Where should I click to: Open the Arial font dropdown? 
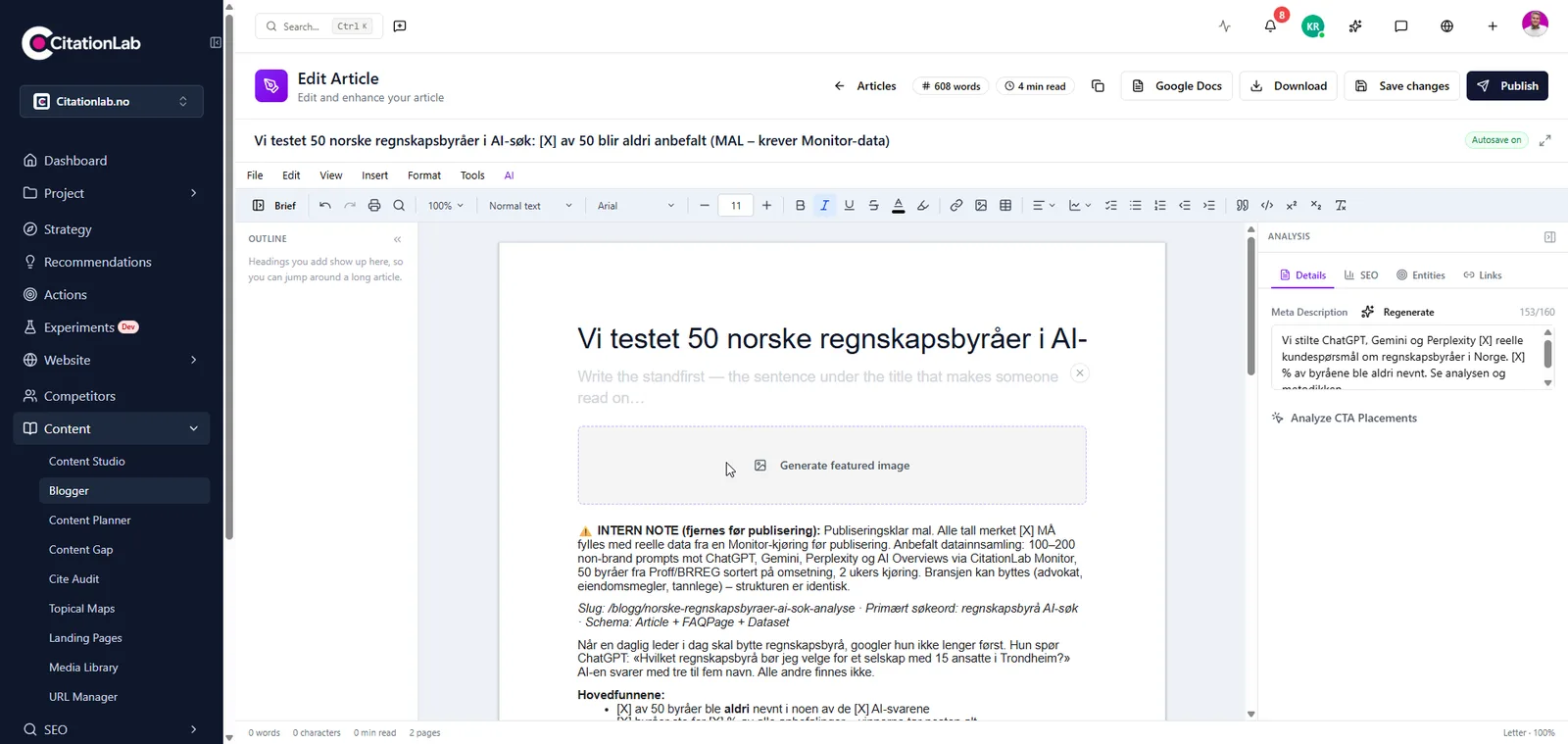click(x=636, y=206)
